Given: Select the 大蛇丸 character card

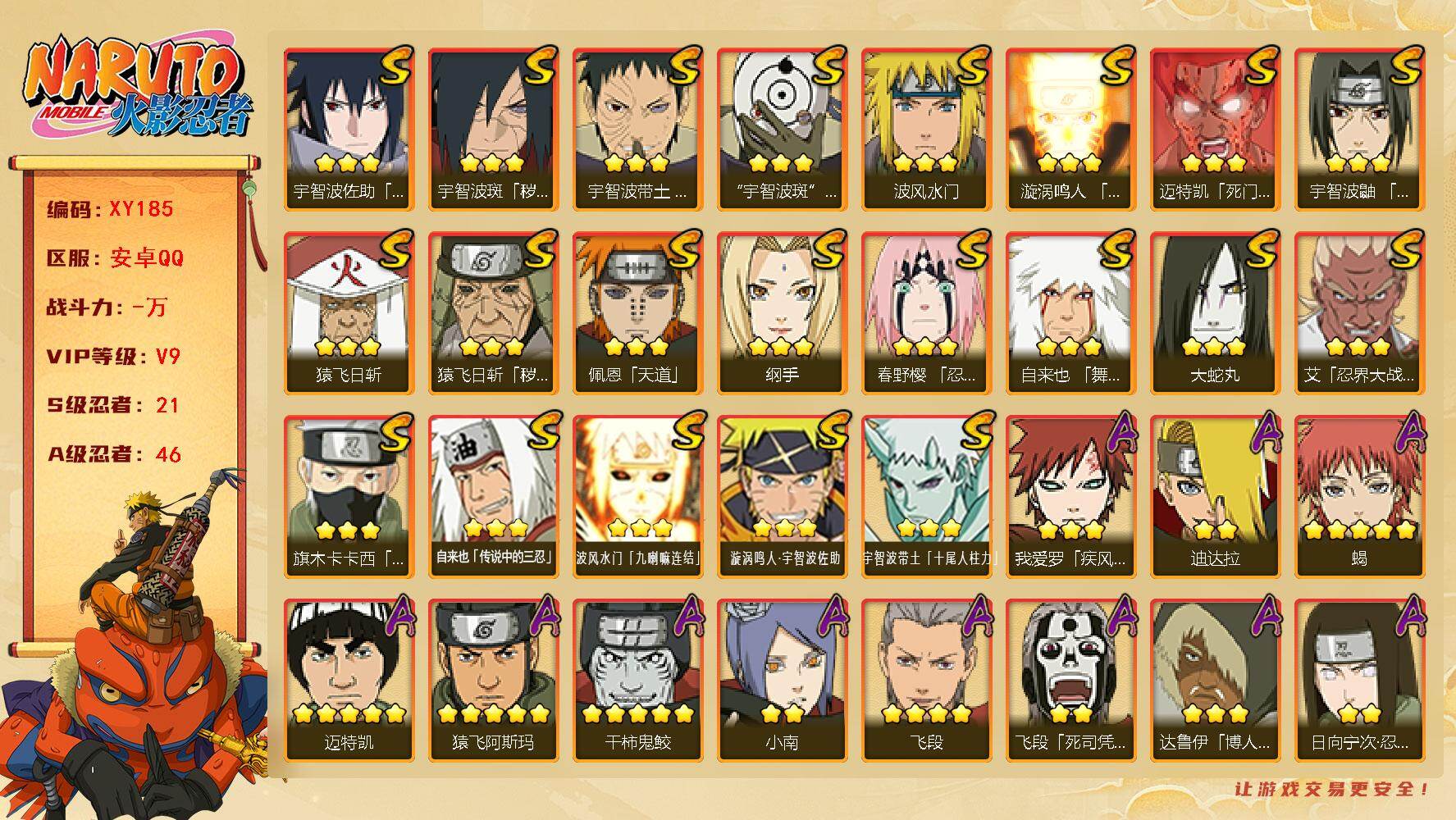Looking at the screenshot, I should click(1215, 313).
